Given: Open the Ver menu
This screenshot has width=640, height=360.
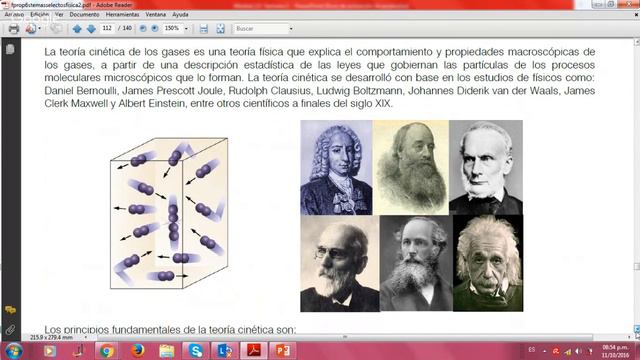Looking at the screenshot, I should click(x=60, y=14).
